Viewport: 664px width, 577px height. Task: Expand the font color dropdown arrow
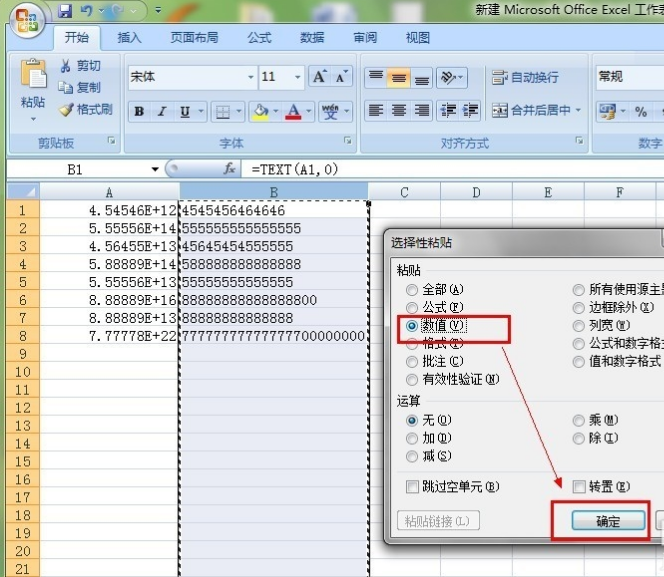[x=309, y=112]
